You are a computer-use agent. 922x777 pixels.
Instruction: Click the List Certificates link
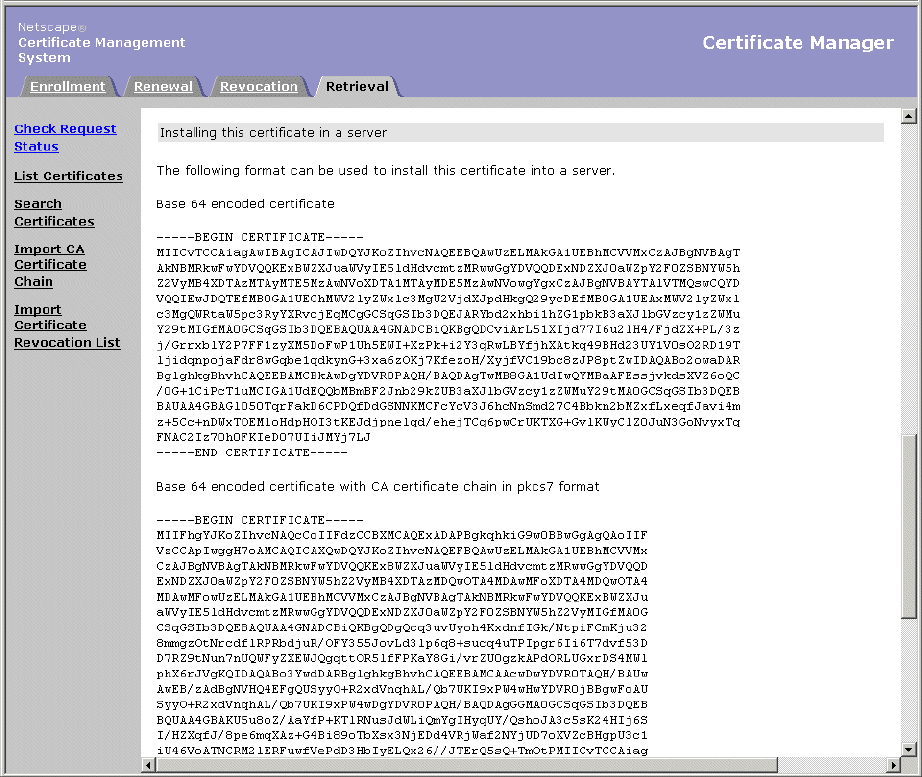tap(68, 176)
